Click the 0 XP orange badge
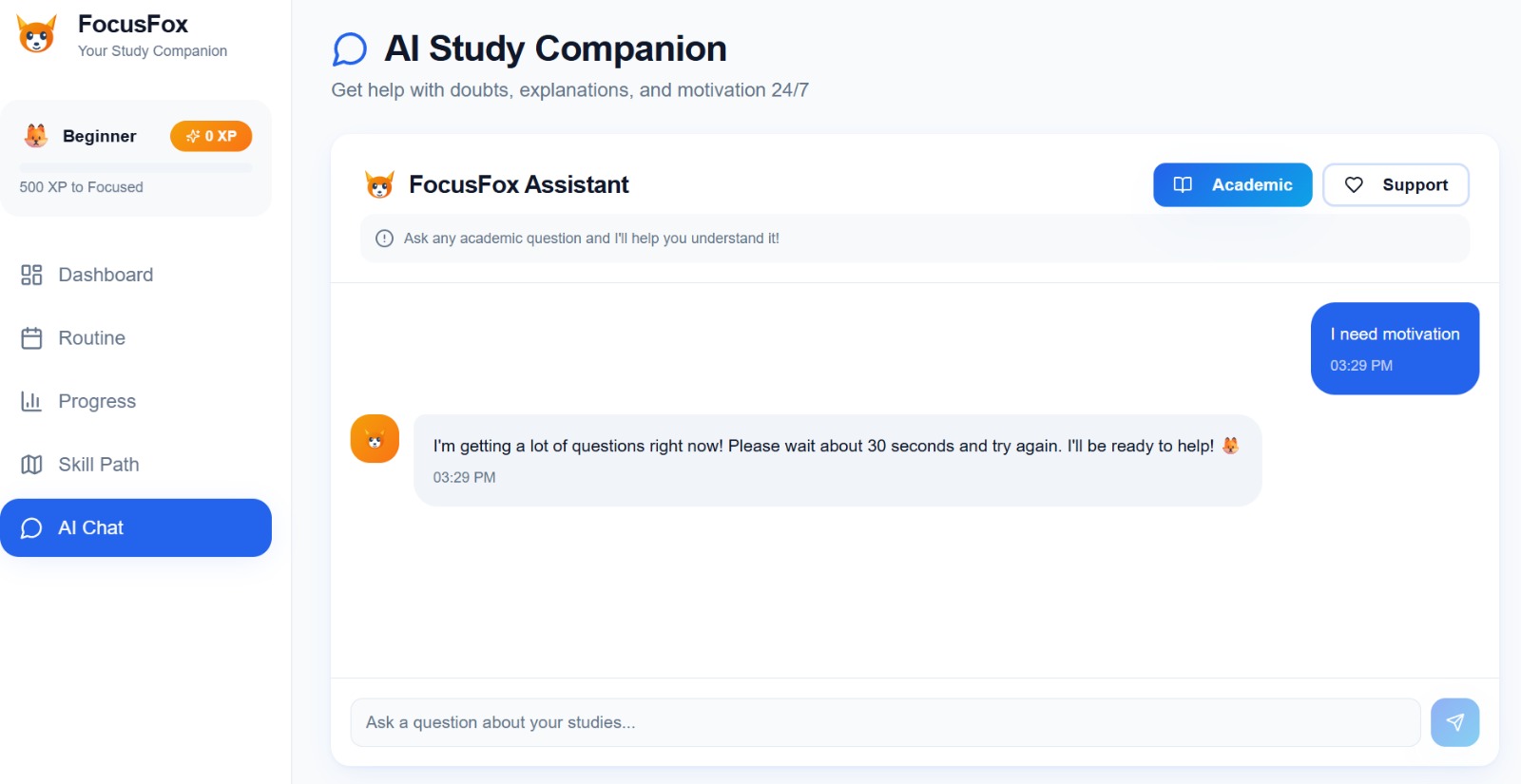 click(x=211, y=136)
